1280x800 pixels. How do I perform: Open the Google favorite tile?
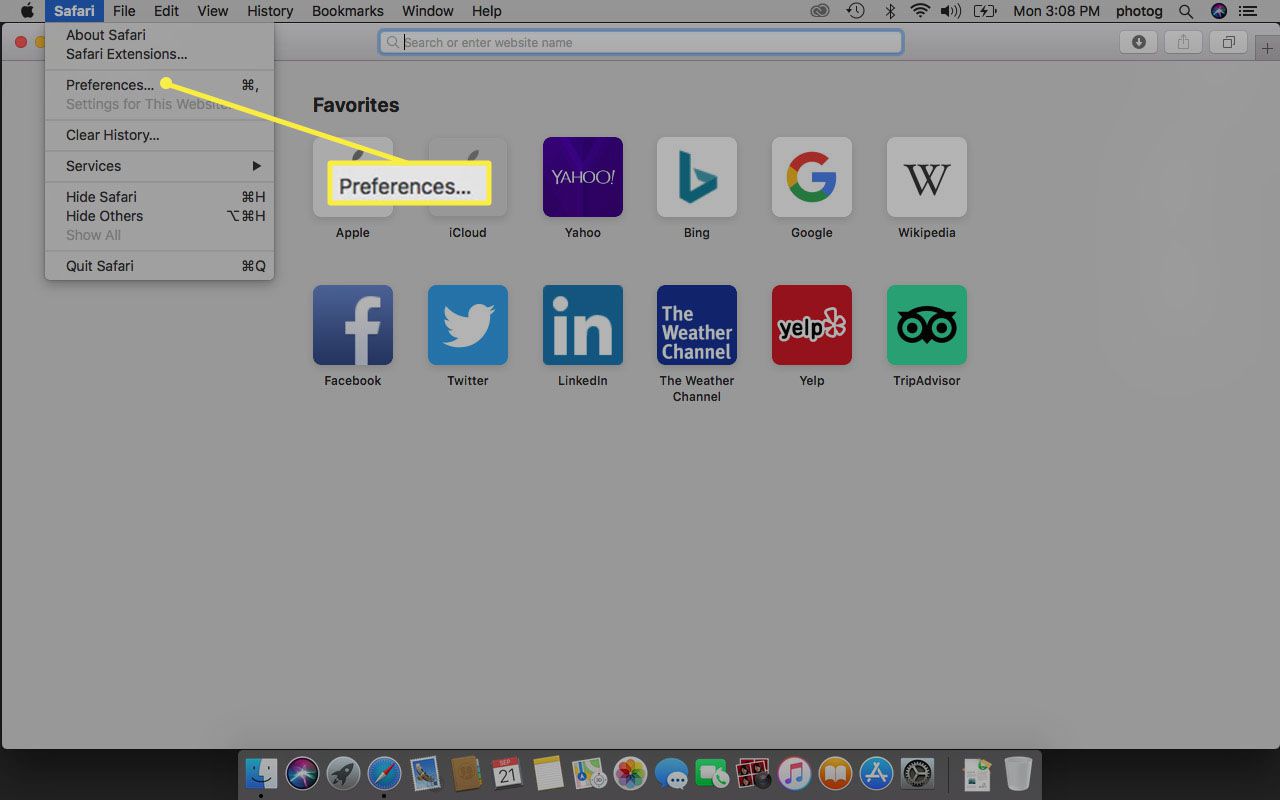(x=812, y=177)
